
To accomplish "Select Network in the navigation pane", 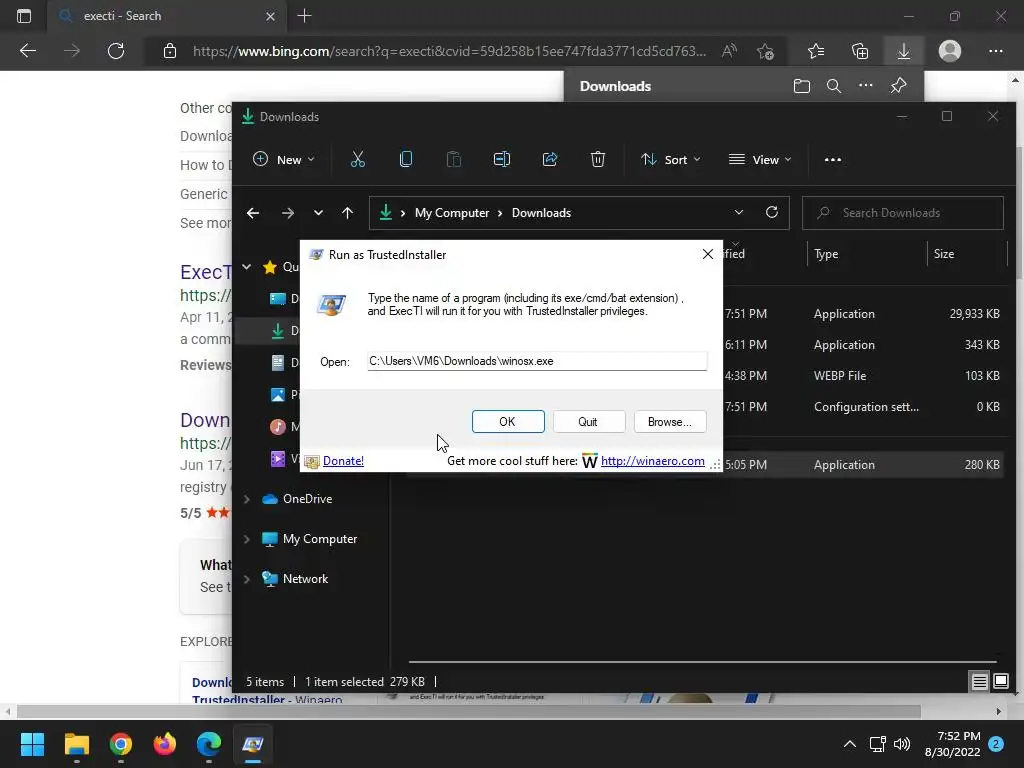I will [x=305, y=579].
